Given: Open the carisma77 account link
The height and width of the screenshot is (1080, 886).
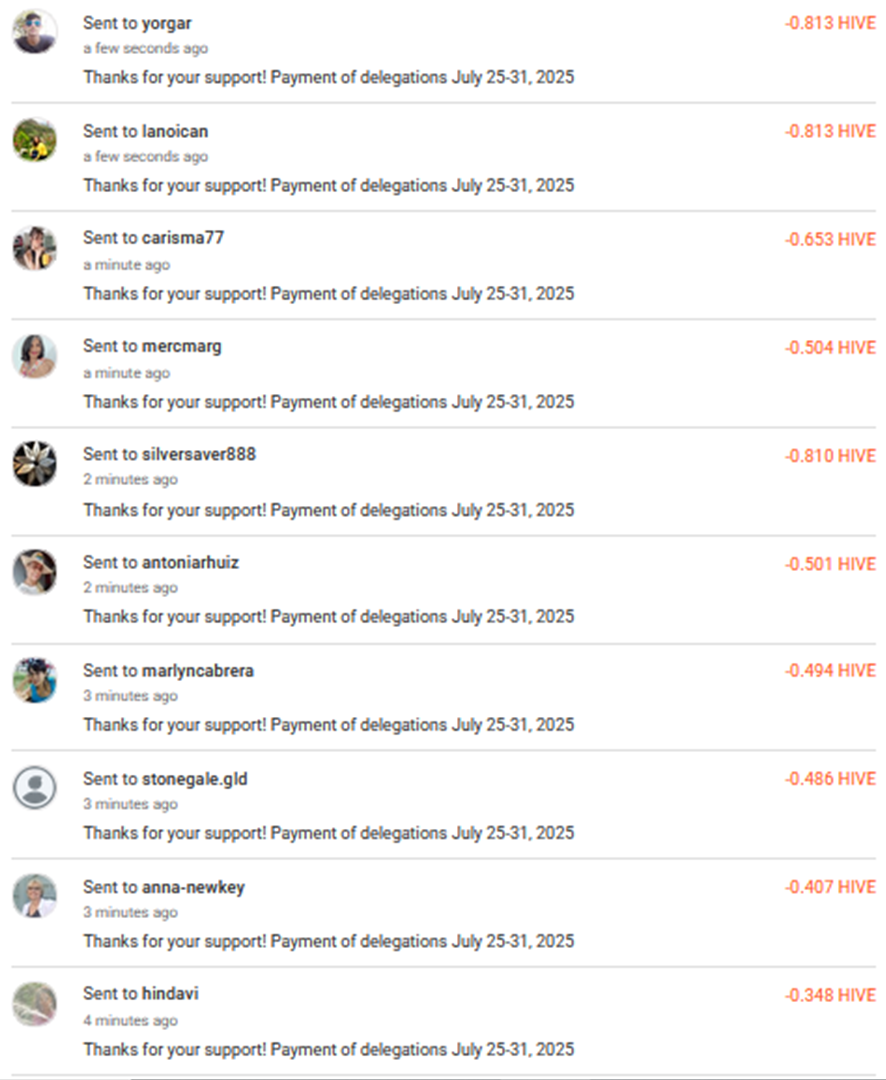Looking at the screenshot, I should click(183, 238).
